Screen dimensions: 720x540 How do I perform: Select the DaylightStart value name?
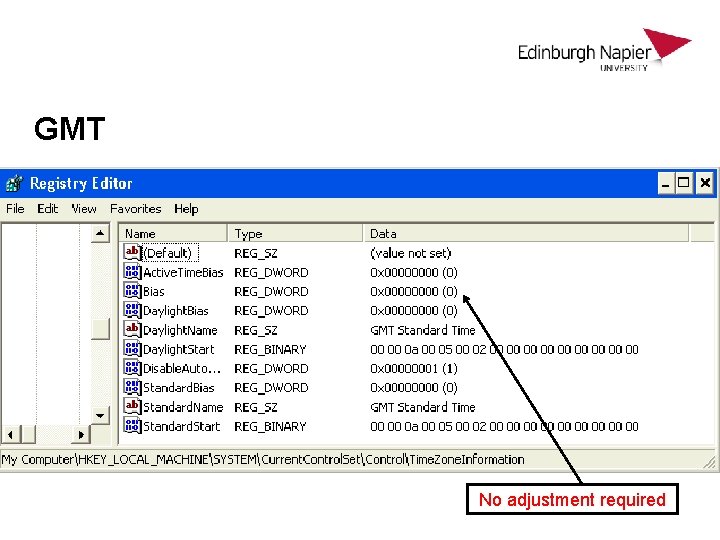click(179, 349)
